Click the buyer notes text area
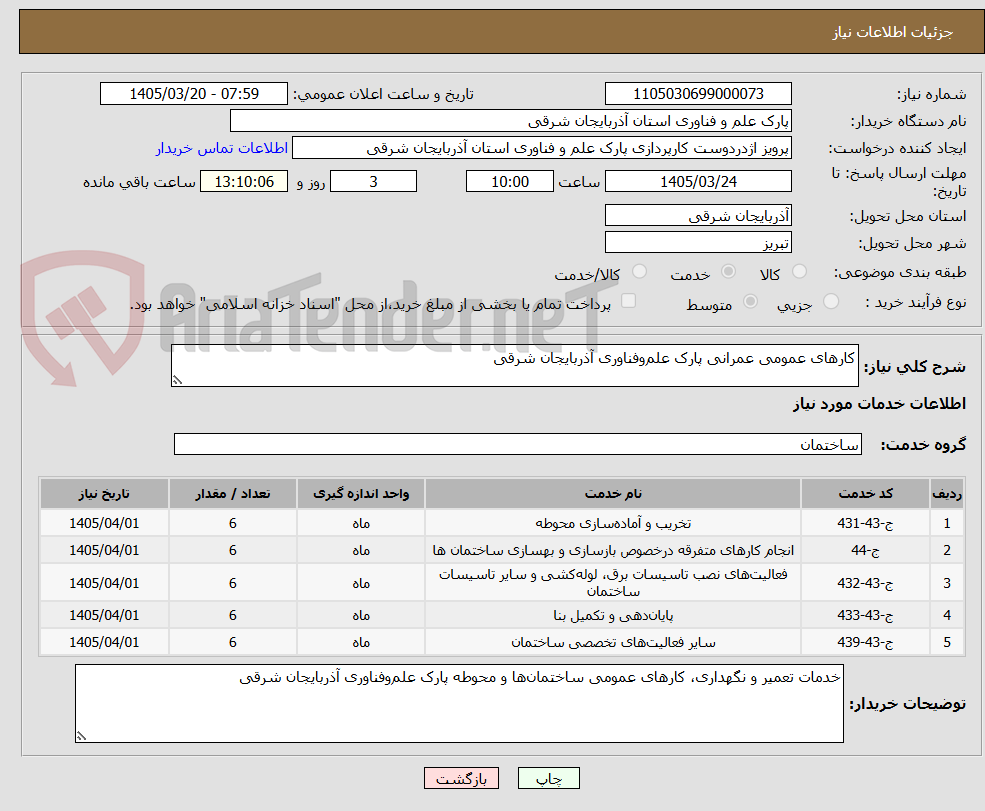The width and height of the screenshot is (985, 811). [459, 704]
